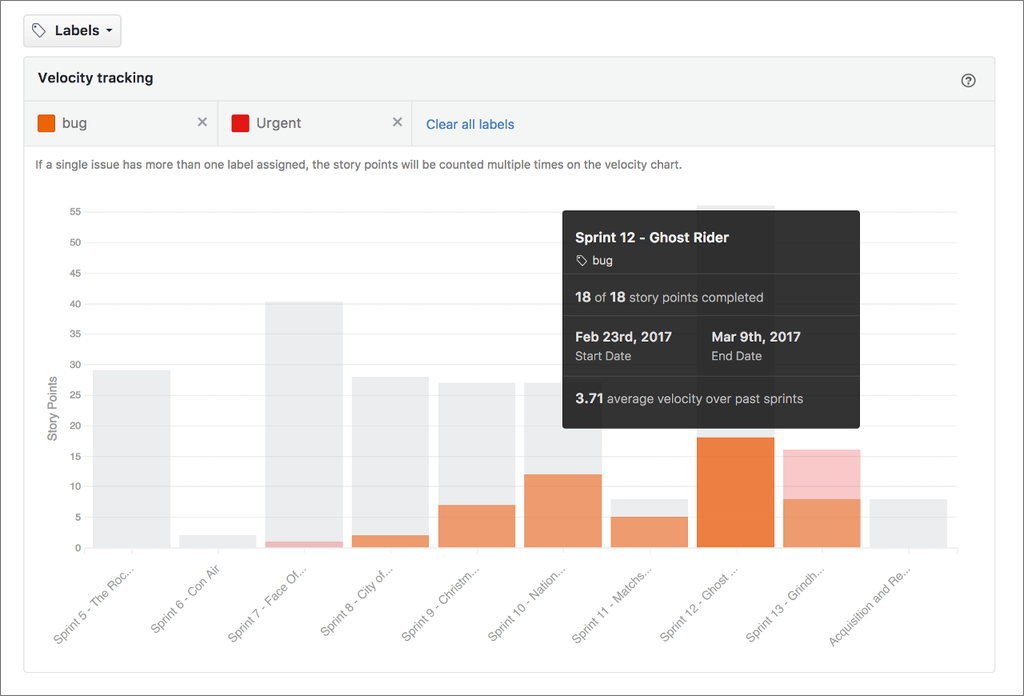The height and width of the screenshot is (696, 1024).
Task: Click the pink Urgent segment in Sprint 13
Action: point(822,475)
